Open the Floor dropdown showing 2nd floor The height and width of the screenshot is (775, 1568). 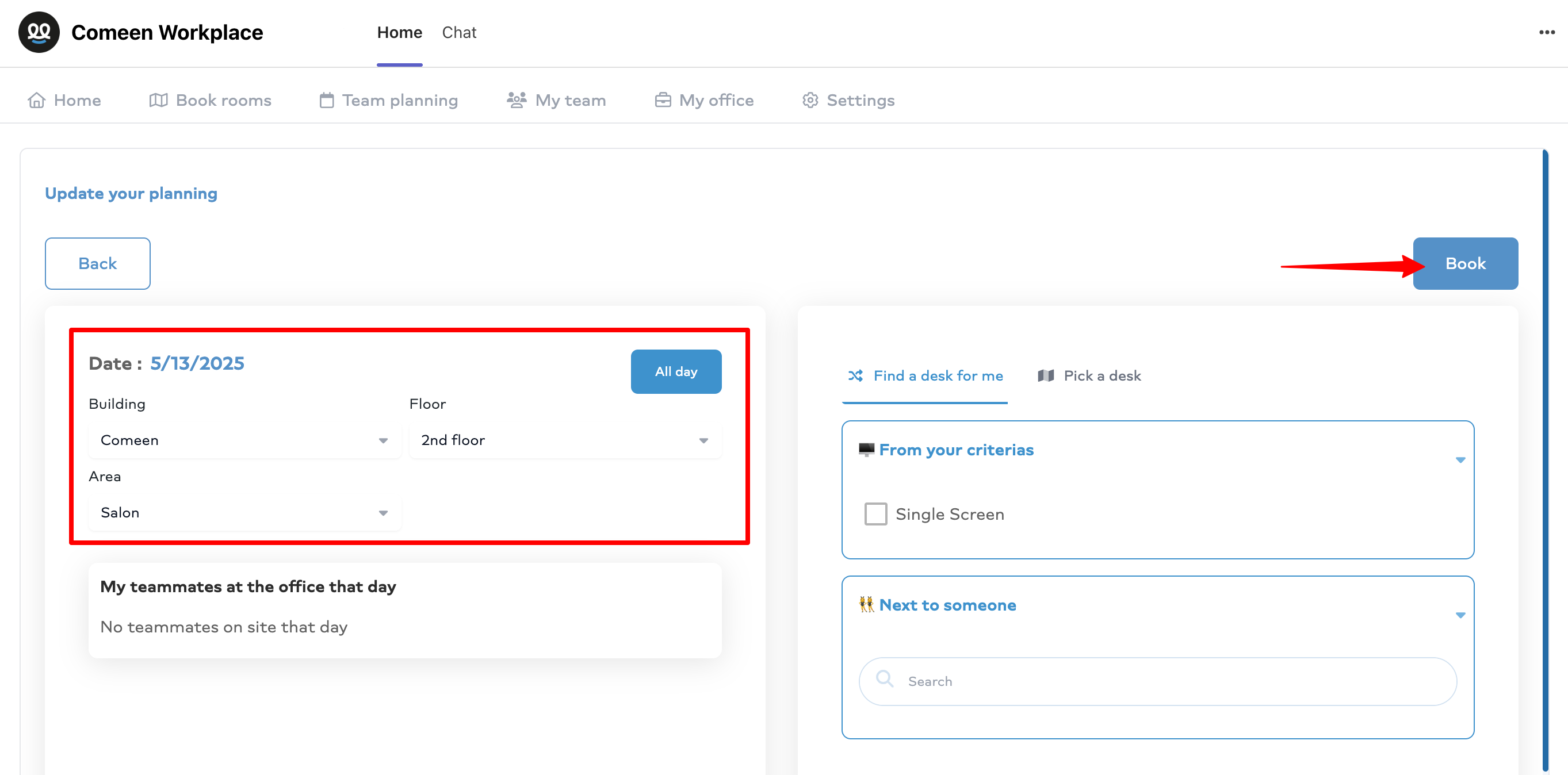click(565, 440)
